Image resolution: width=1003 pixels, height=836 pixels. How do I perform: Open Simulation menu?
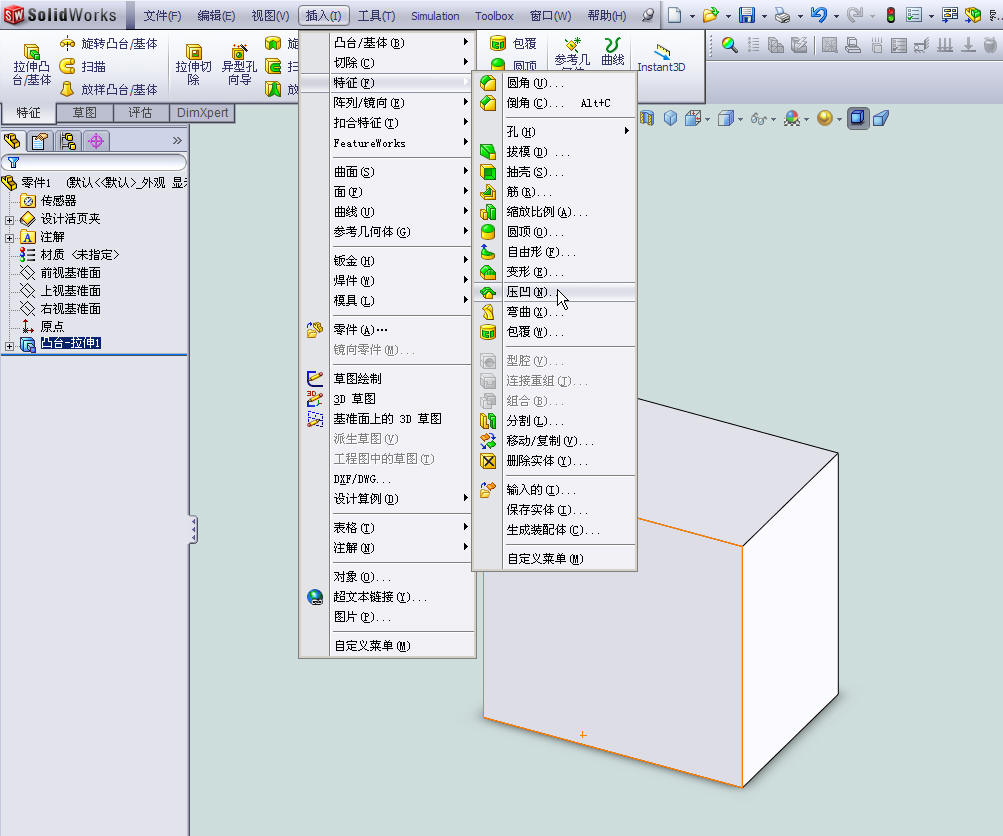tap(435, 15)
